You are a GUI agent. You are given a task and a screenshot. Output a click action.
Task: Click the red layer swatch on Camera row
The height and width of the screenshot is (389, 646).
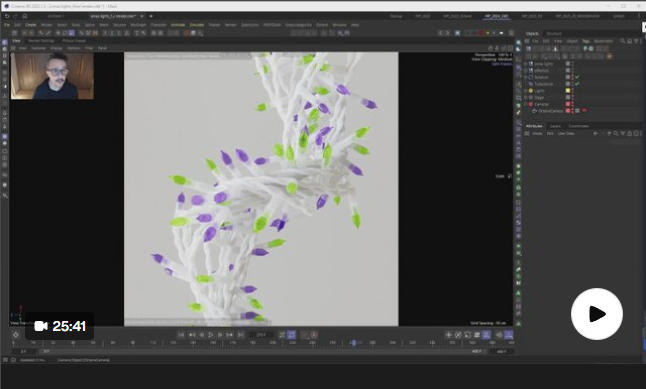click(x=568, y=104)
